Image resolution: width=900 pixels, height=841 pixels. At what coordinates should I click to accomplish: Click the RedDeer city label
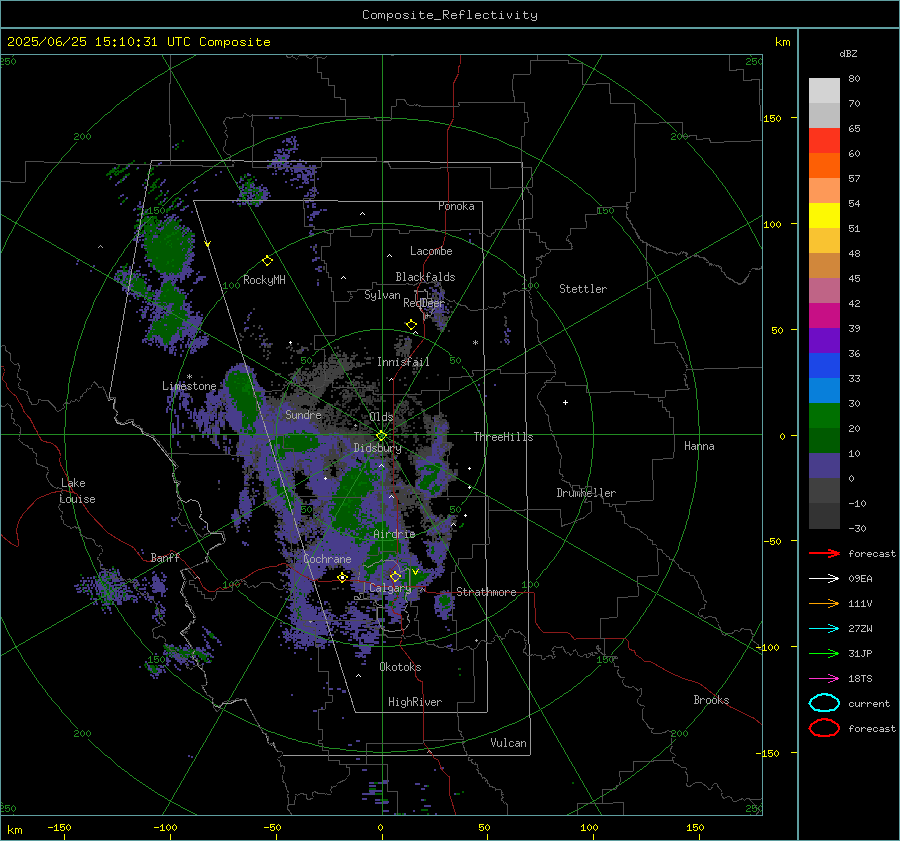pos(424,303)
